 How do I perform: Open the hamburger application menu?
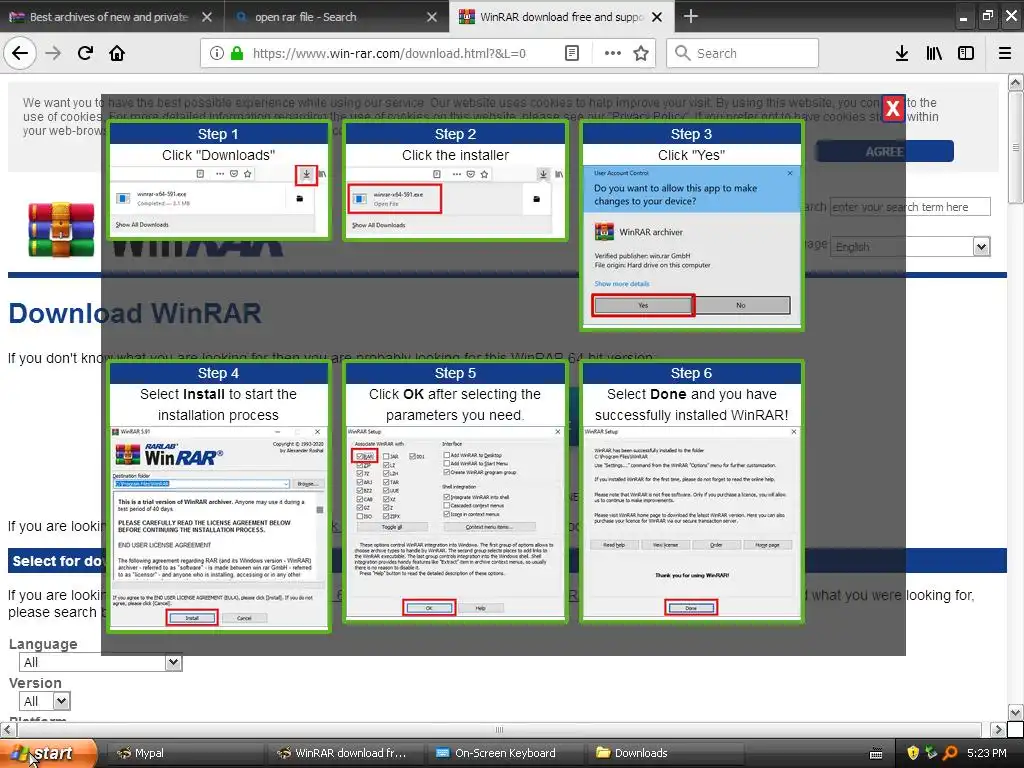pos(1005,53)
